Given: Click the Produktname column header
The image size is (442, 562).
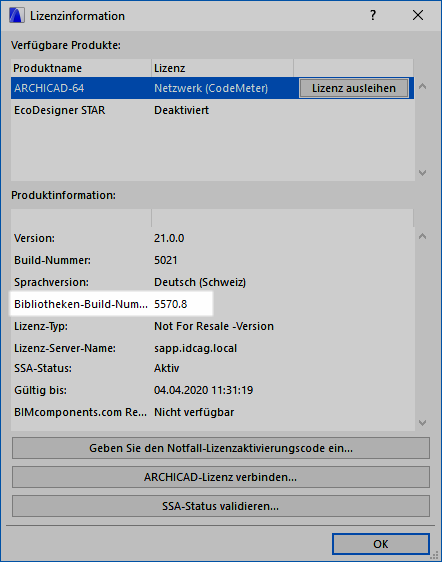Looking at the screenshot, I should point(81,68).
